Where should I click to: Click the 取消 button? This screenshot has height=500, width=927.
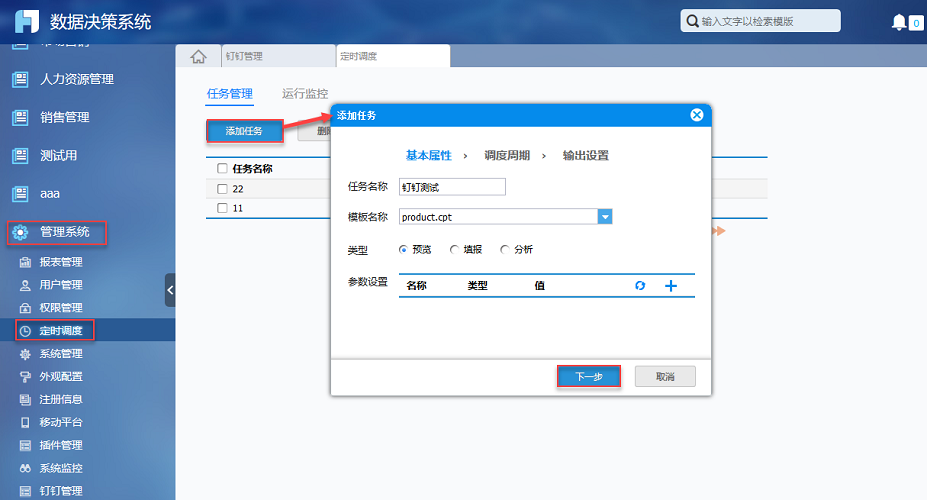tap(665, 376)
